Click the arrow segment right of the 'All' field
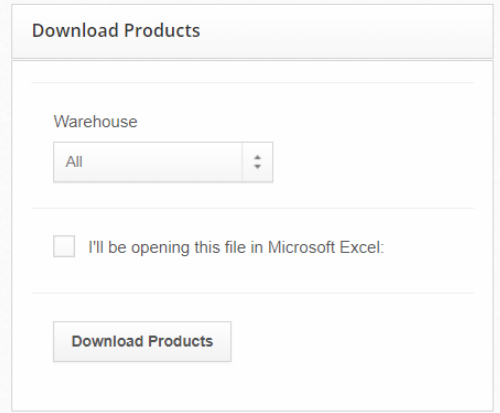 pyautogui.click(x=257, y=162)
